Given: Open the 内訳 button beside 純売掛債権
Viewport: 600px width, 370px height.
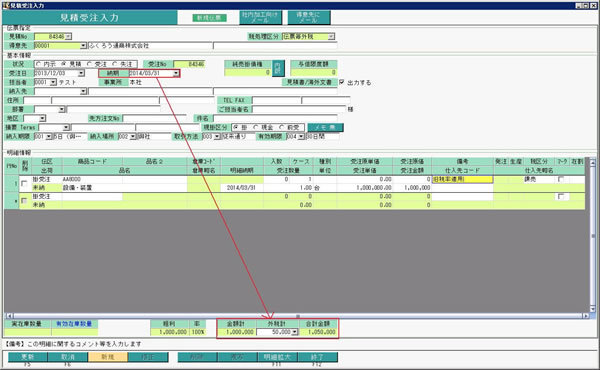Looking at the screenshot, I should coord(277,68).
